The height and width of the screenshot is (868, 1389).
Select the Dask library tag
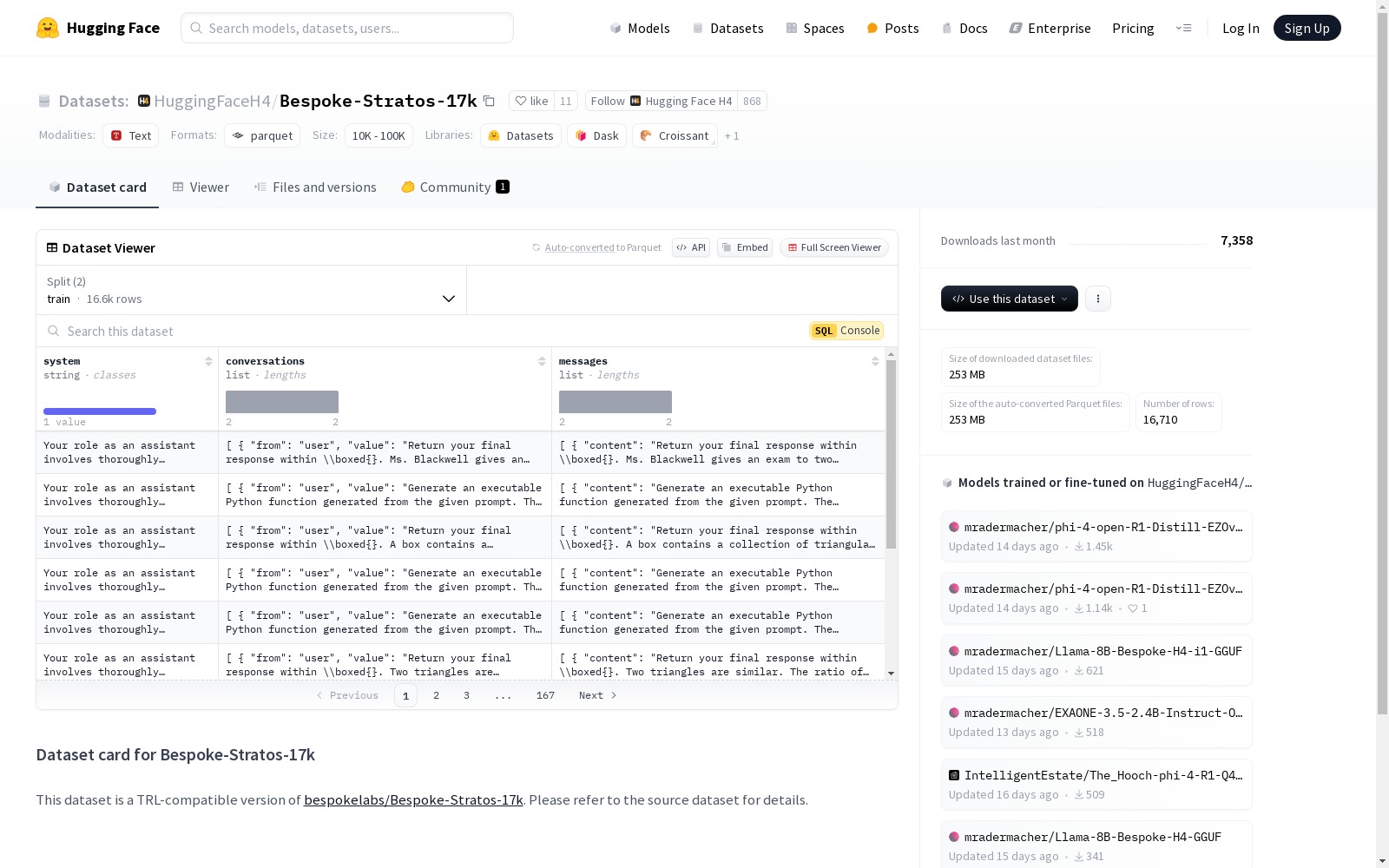(596, 135)
